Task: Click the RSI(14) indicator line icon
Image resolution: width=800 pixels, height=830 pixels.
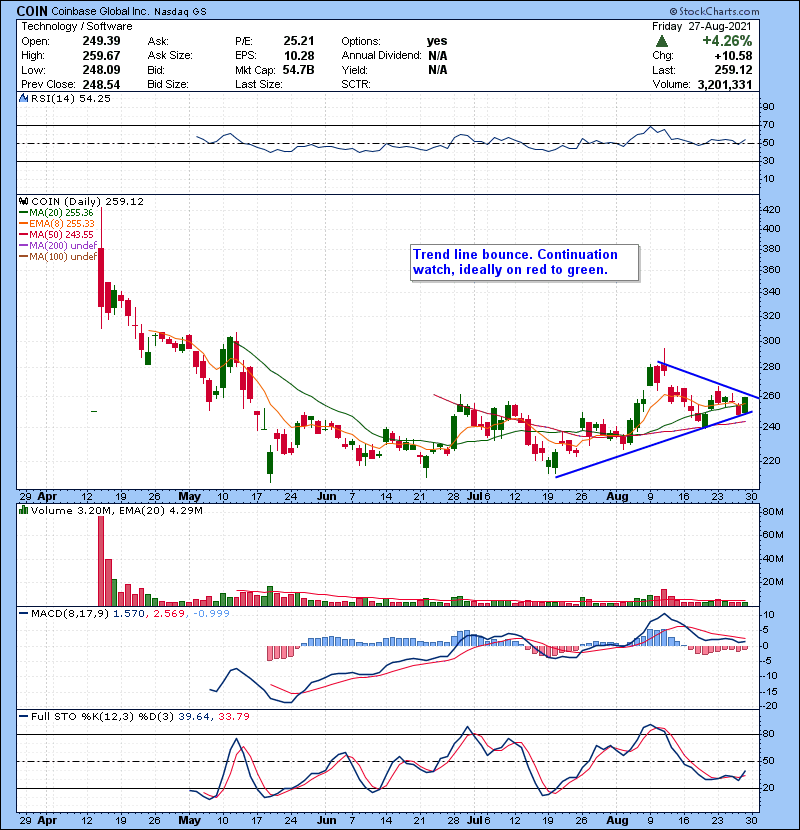Action: click(23, 98)
